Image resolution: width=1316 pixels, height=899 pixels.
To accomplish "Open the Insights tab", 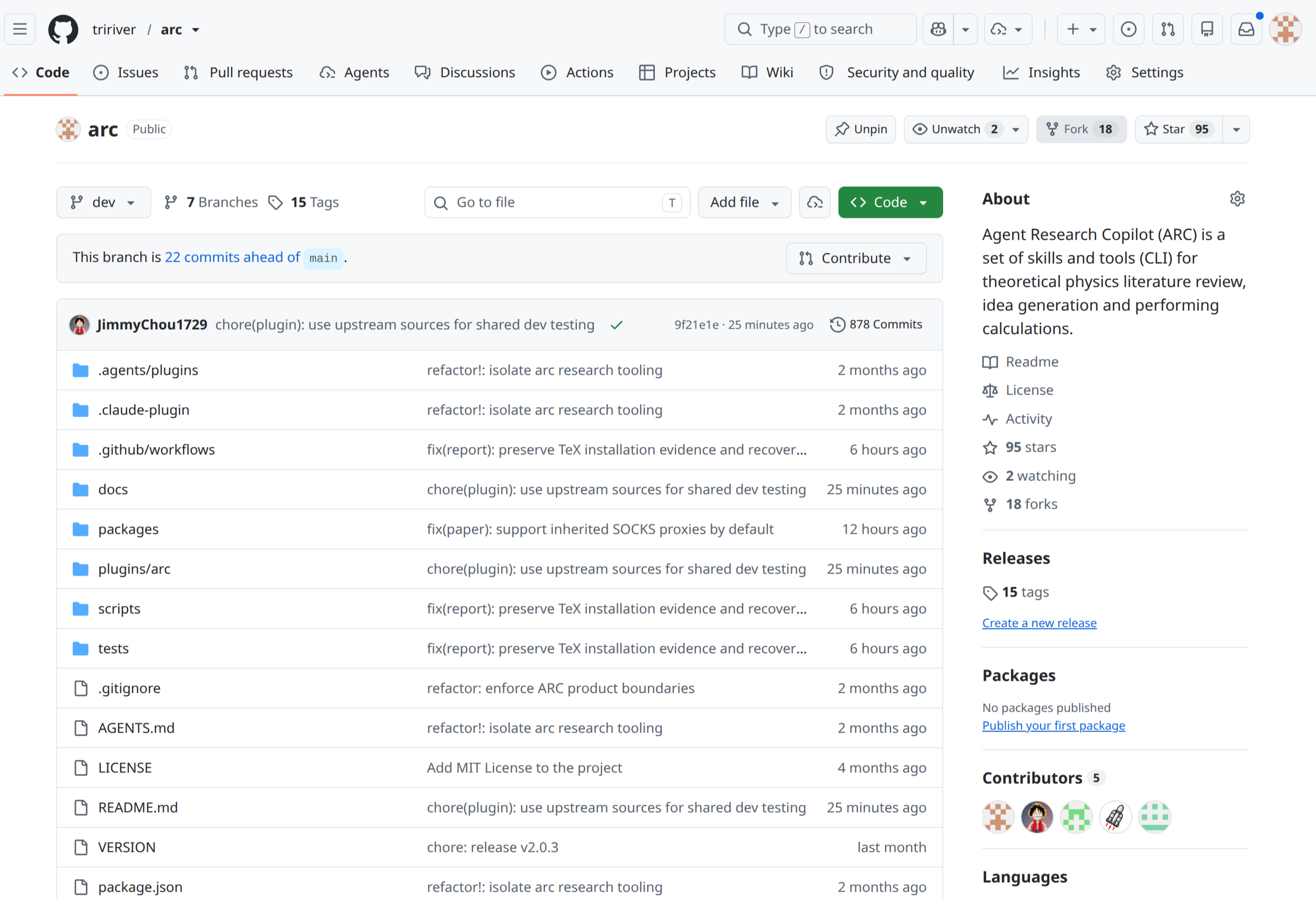I will click(1041, 73).
